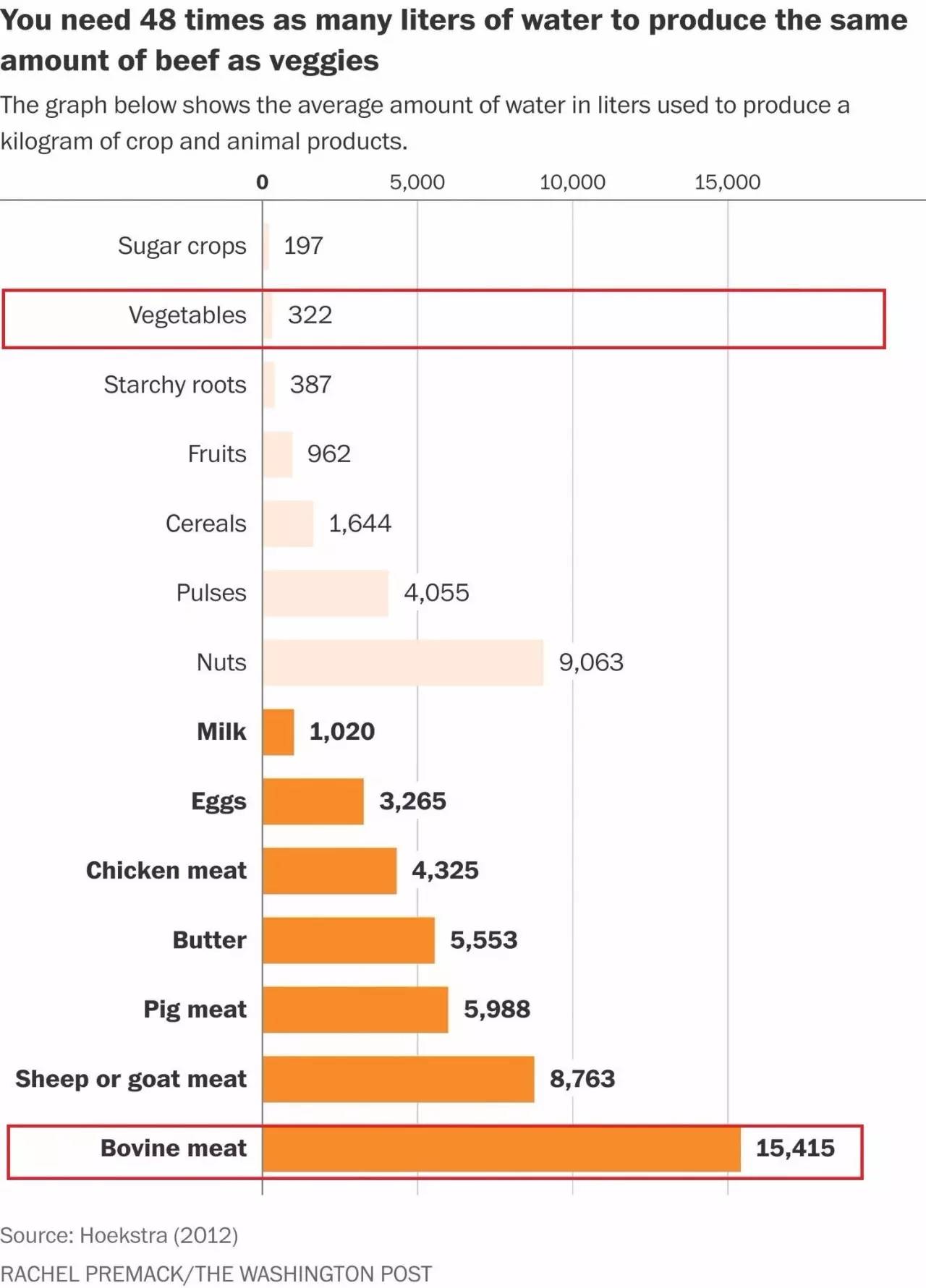Image resolution: width=926 pixels, height=1288 pixels.
Task: Click the 5,000 axis tick label
Action: tap(417, 182)
